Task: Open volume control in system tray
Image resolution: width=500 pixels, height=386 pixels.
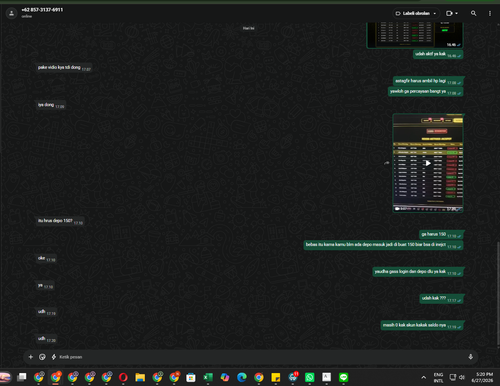Action: click(x=462, y=377)
